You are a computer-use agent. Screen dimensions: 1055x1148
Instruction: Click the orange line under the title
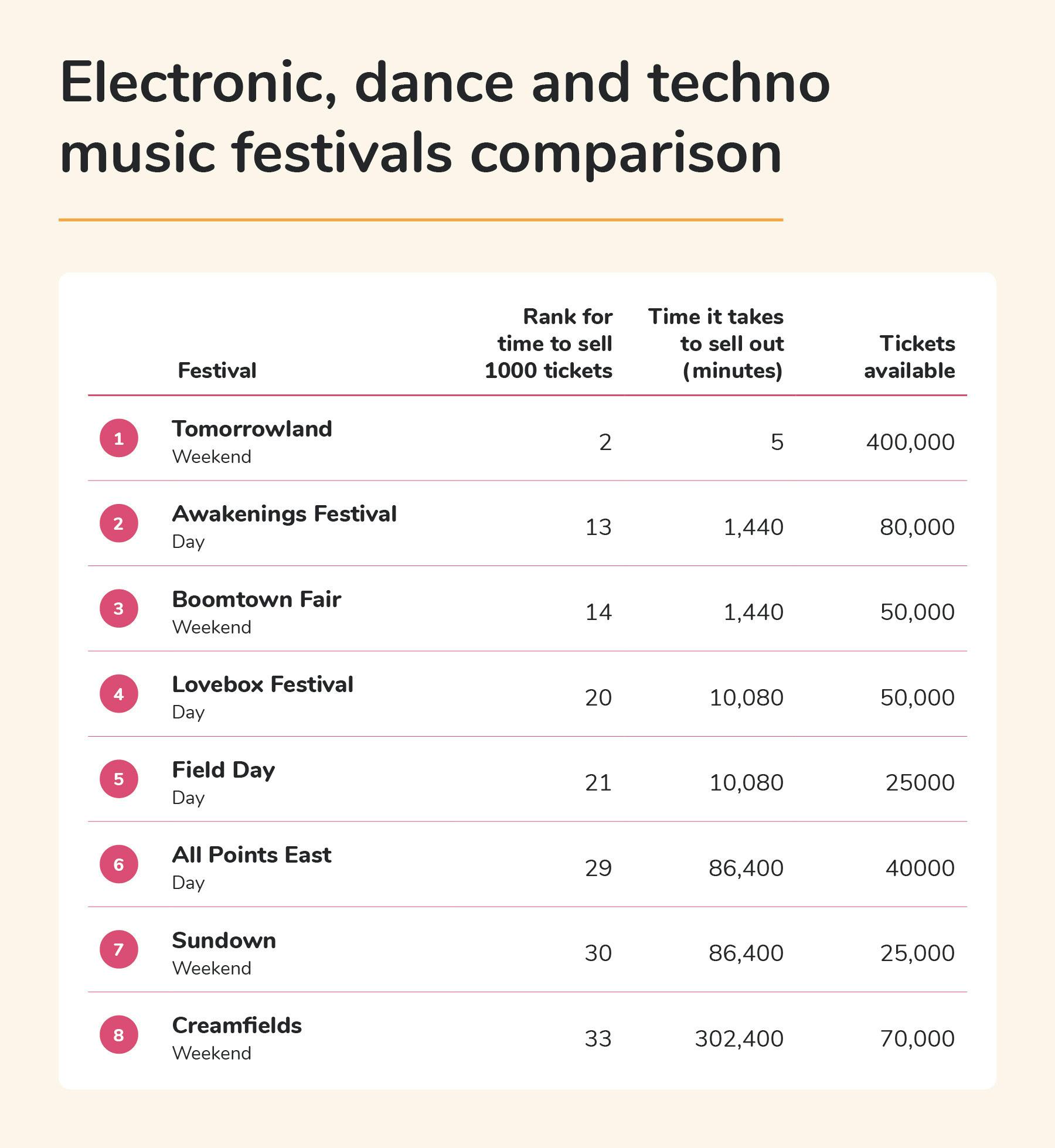click(421, 220)
